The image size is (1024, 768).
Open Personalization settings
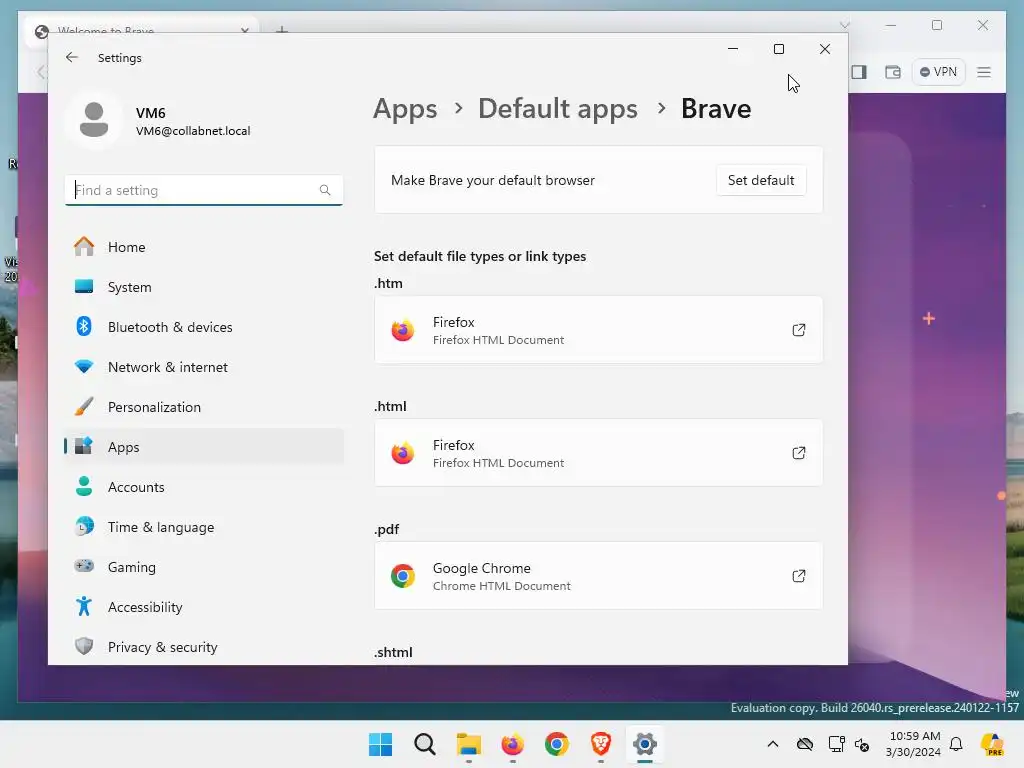(x=204, y=407)
